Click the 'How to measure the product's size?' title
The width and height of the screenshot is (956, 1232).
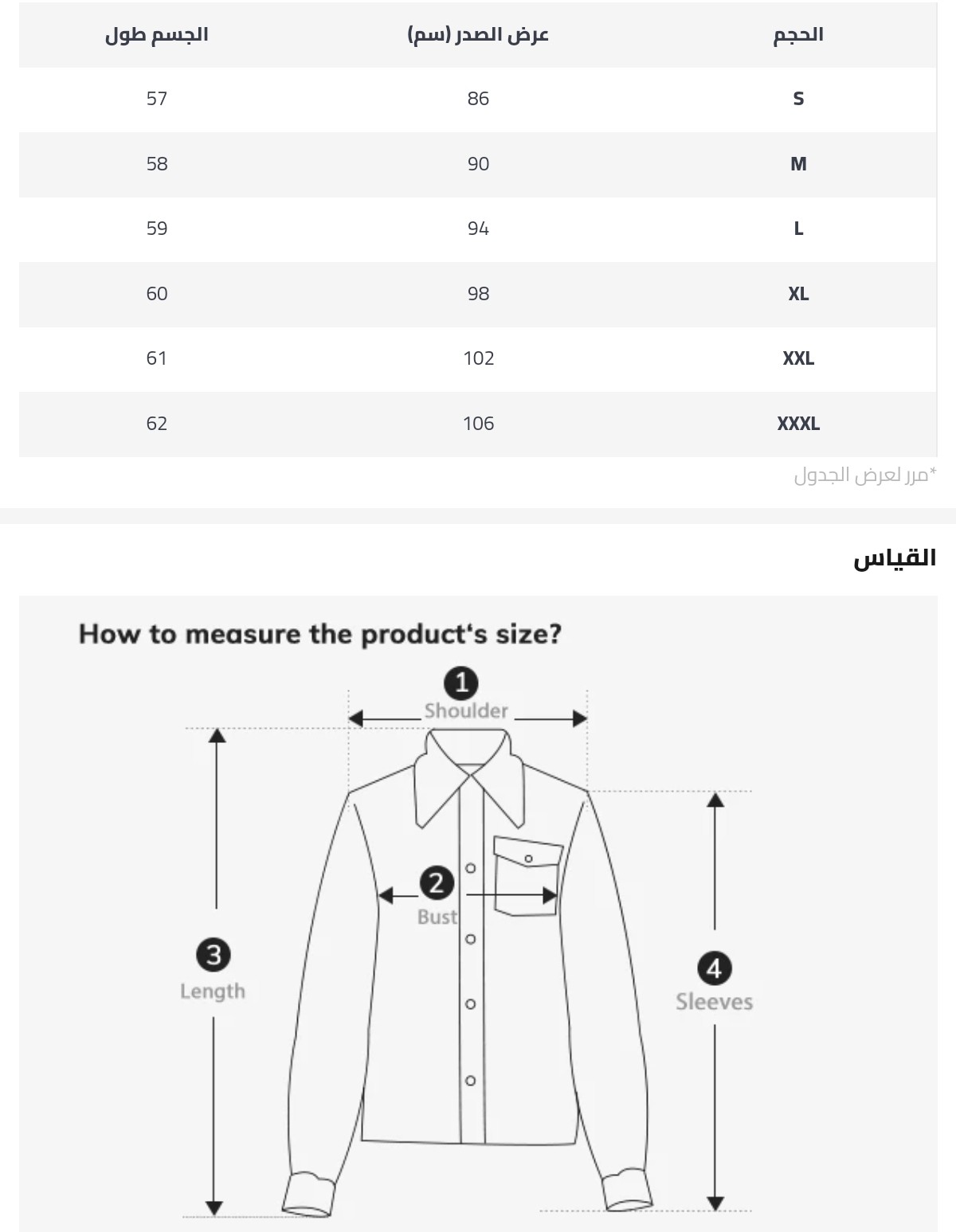(x=320, y=635)
